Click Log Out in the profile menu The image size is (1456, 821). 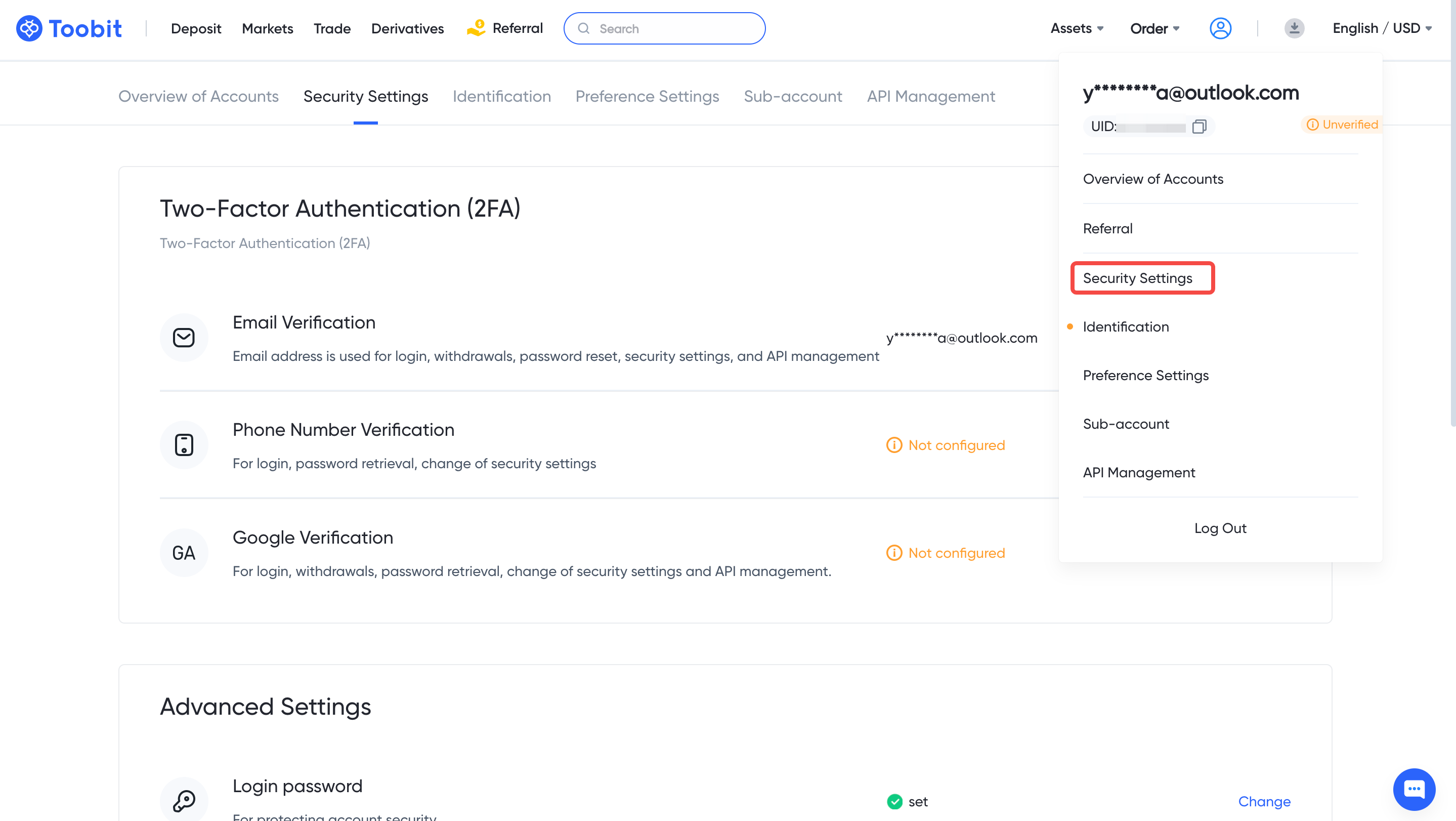tap(1220, 528)
